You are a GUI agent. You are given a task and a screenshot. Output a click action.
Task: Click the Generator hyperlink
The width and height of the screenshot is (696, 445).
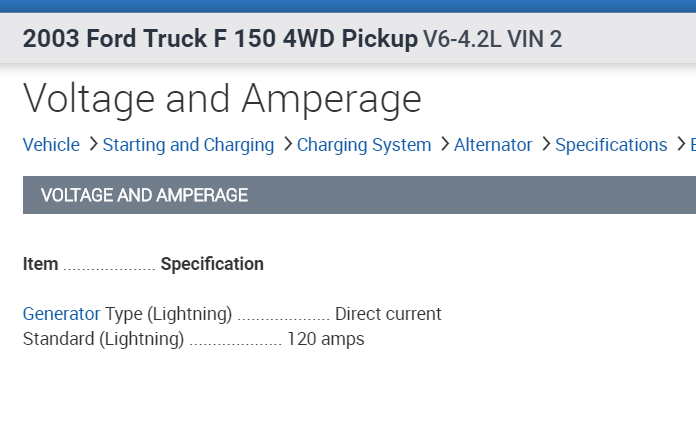[61, 314]
